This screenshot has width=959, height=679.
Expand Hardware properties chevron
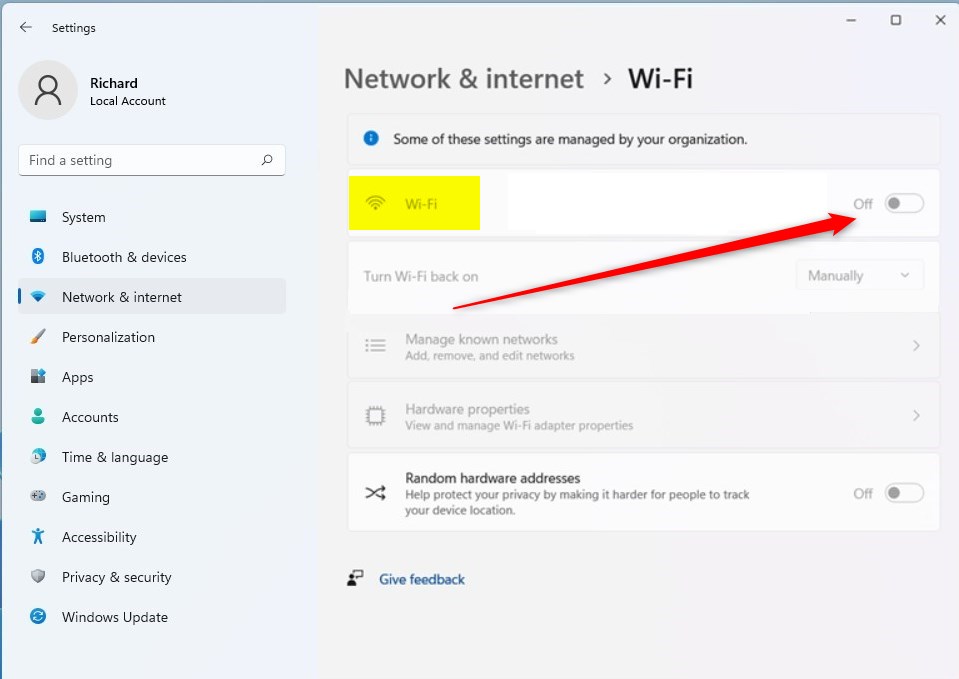point(916,416)
